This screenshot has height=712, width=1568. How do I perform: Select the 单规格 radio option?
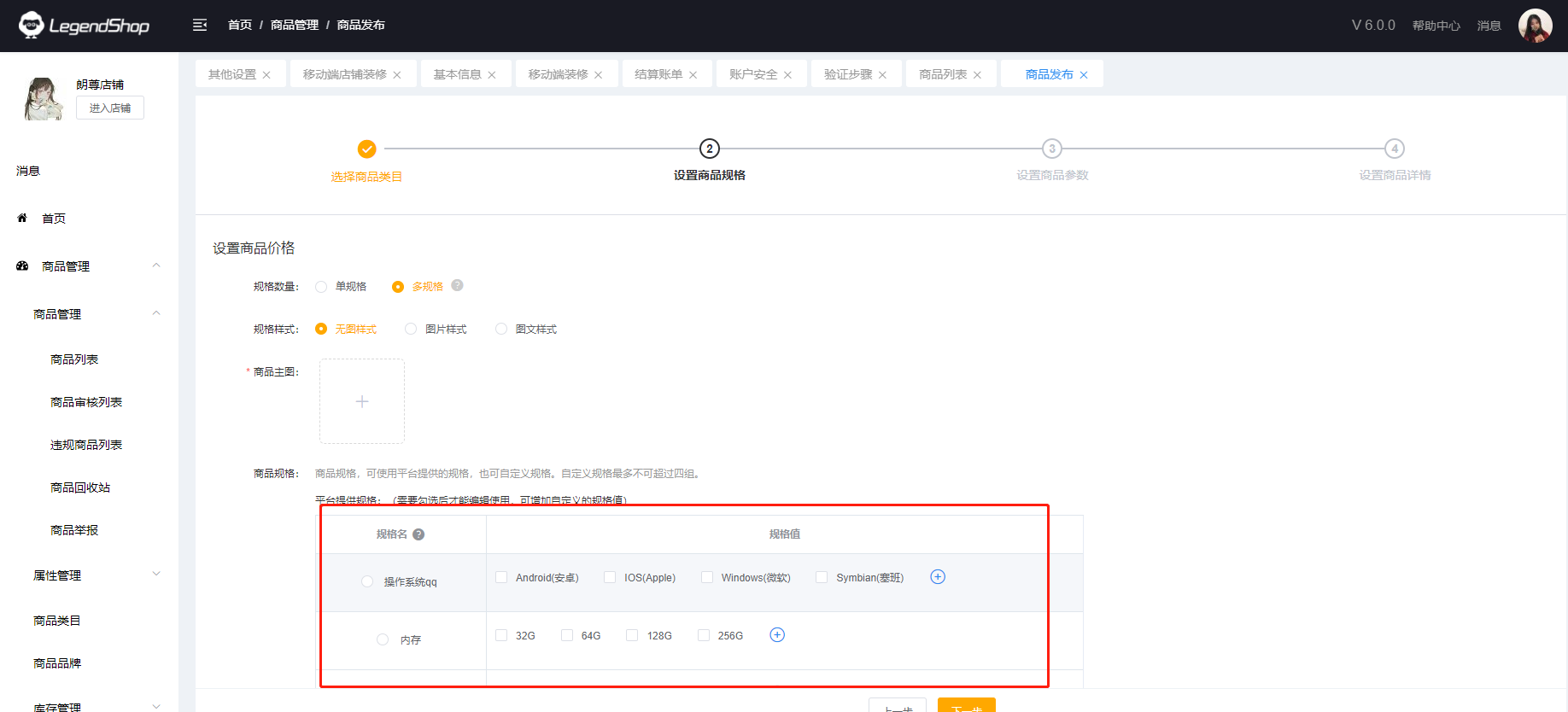[322, 287]
